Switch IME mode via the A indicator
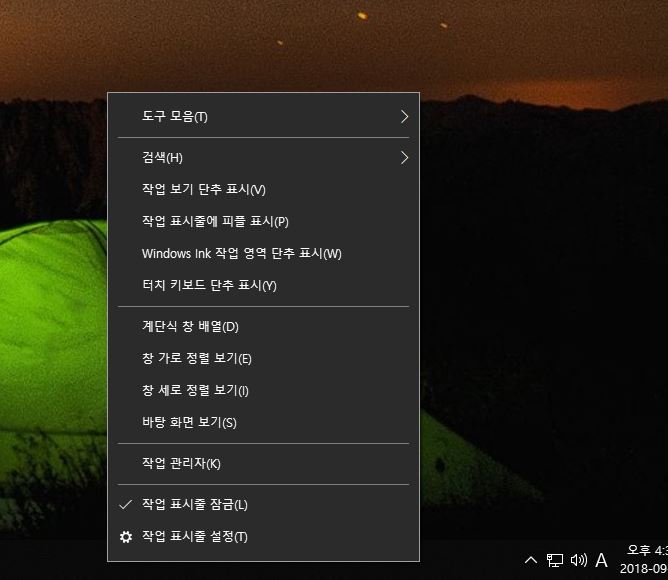 pos(602,560)
